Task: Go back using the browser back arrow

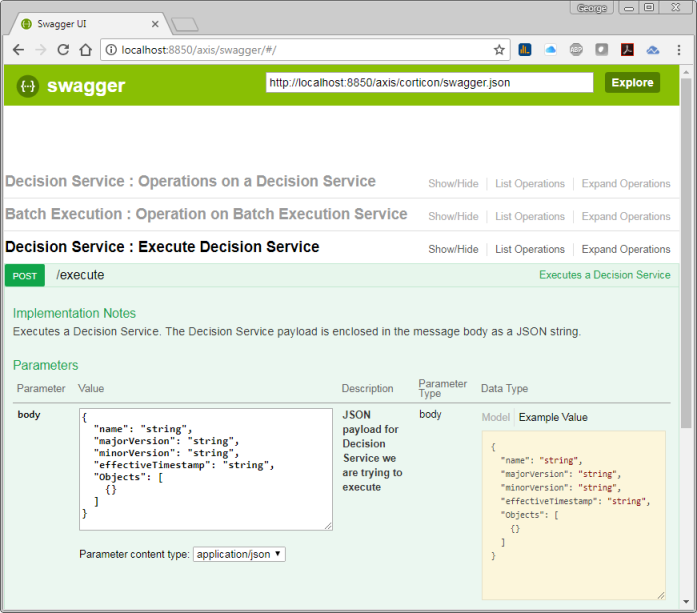Action: click(x=18, y=50)
